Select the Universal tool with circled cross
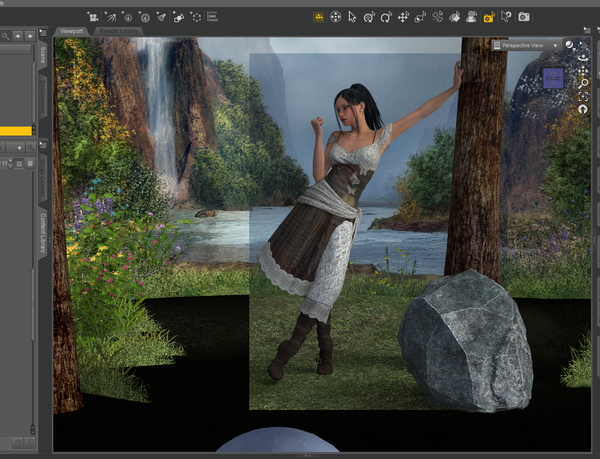 335,16
